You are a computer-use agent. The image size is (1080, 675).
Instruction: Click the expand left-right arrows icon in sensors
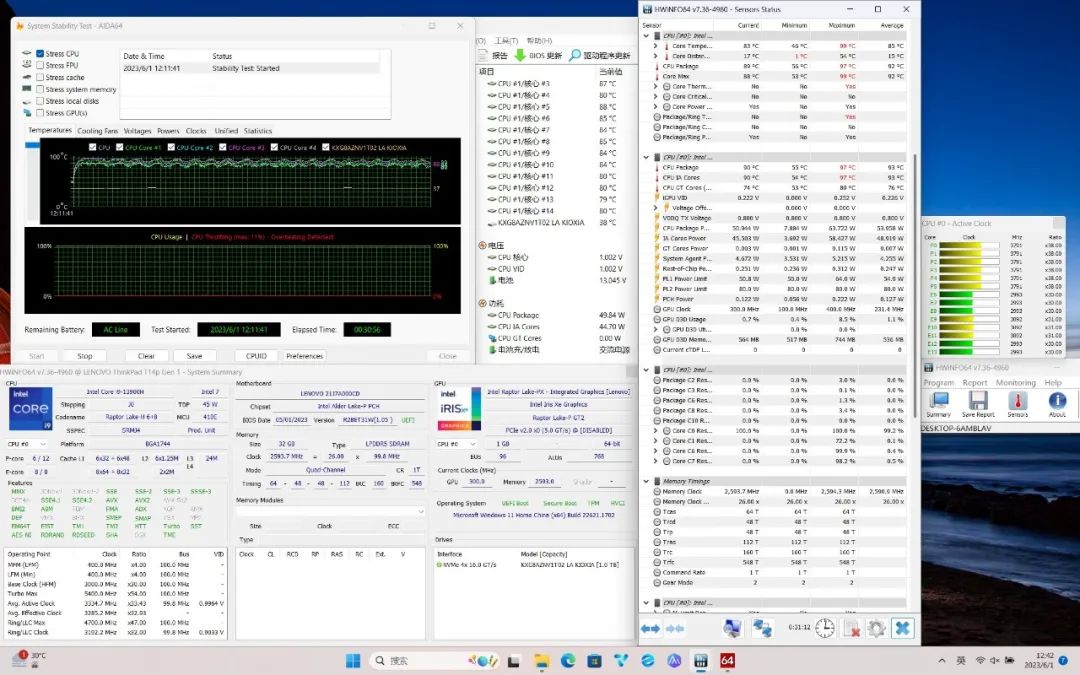pyautogui.click(x=650, y=628)
